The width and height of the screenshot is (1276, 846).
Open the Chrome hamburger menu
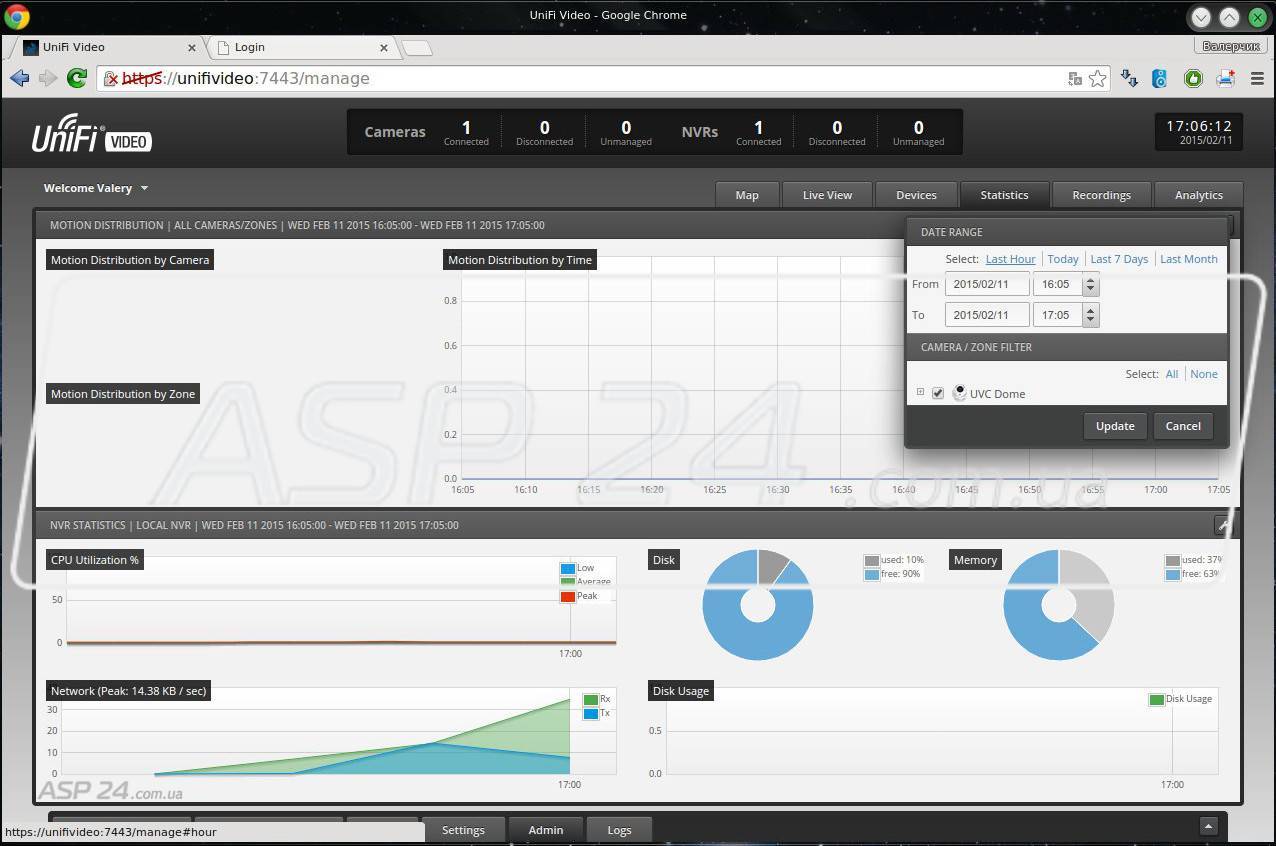(x=1257, y=78)
